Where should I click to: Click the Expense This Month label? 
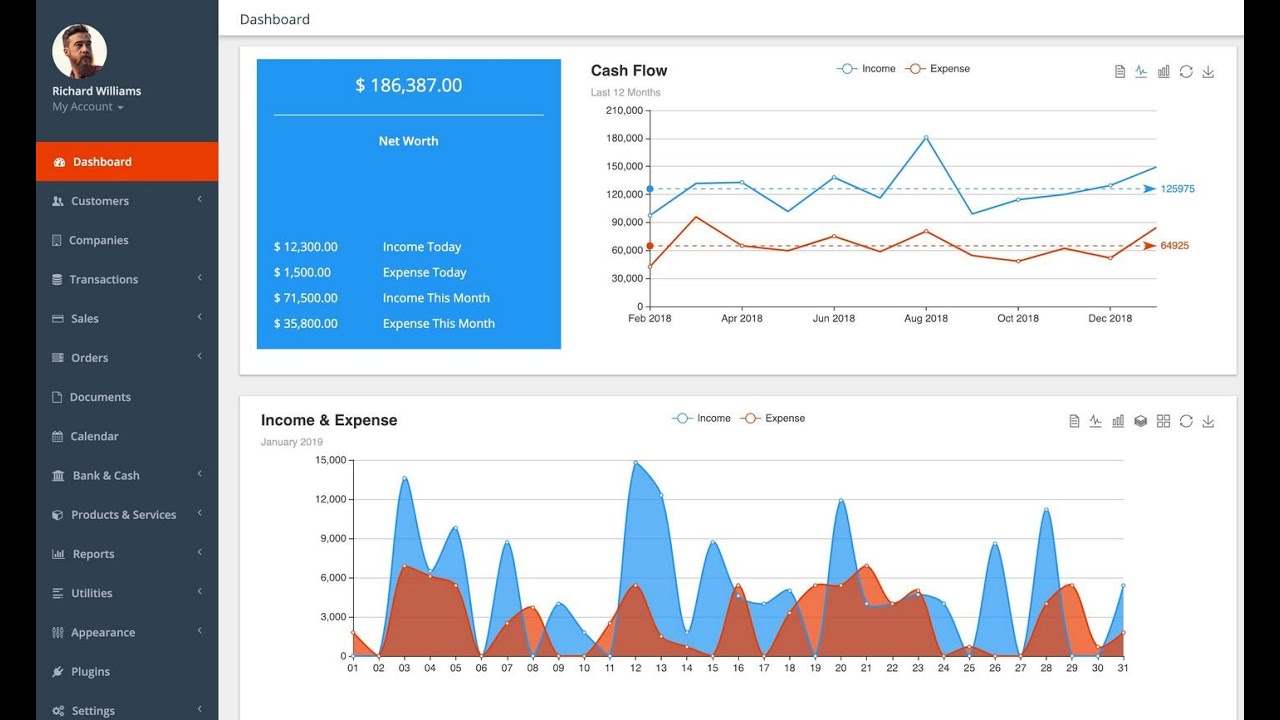(439, 324)
